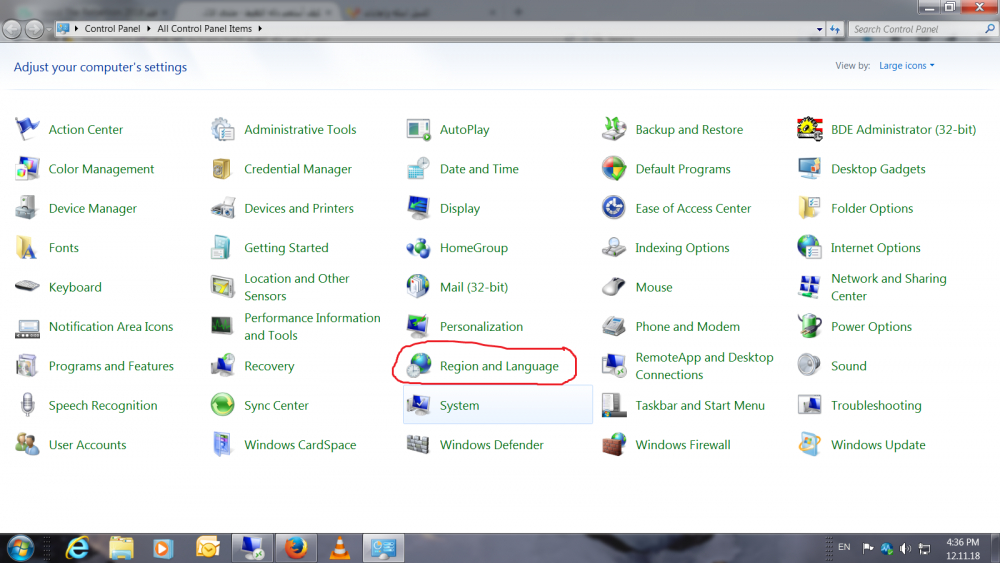Open the Phone and Modem link
1000x563 pixels.
click(x=688, y=326)
